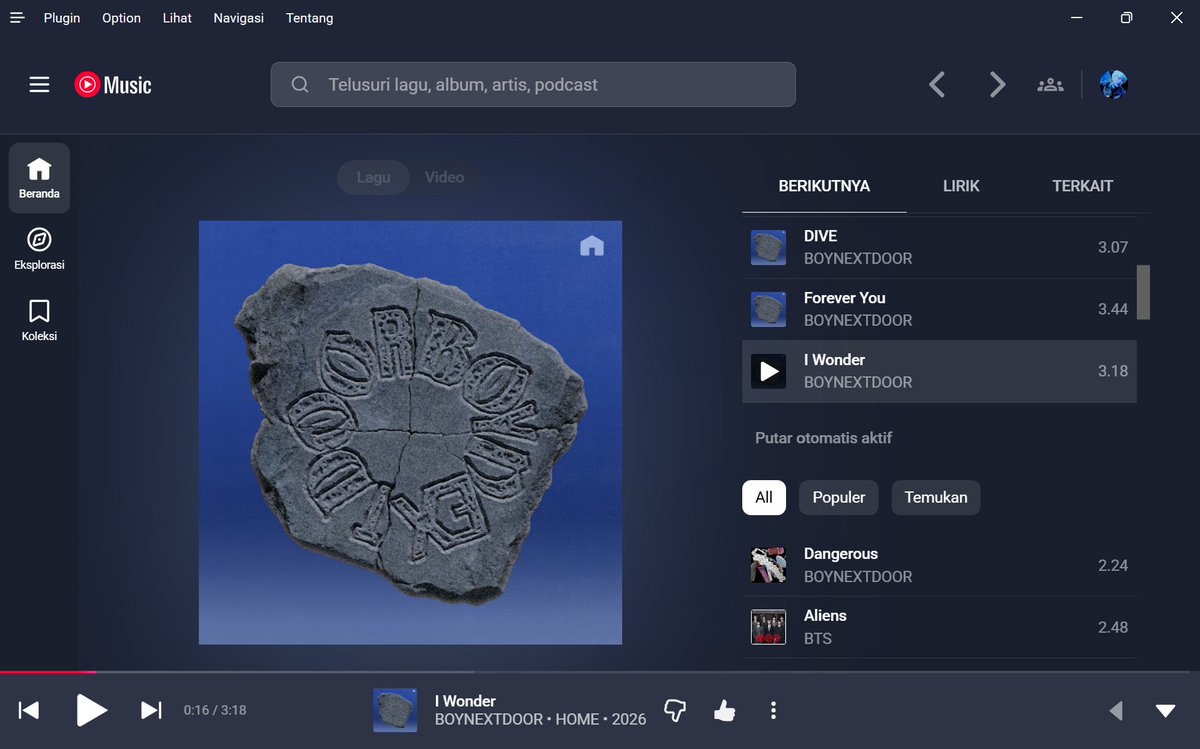This screenshot has width=1200, height=749.
Task: Select the Temukan filter chip
Action: (936, 497)
